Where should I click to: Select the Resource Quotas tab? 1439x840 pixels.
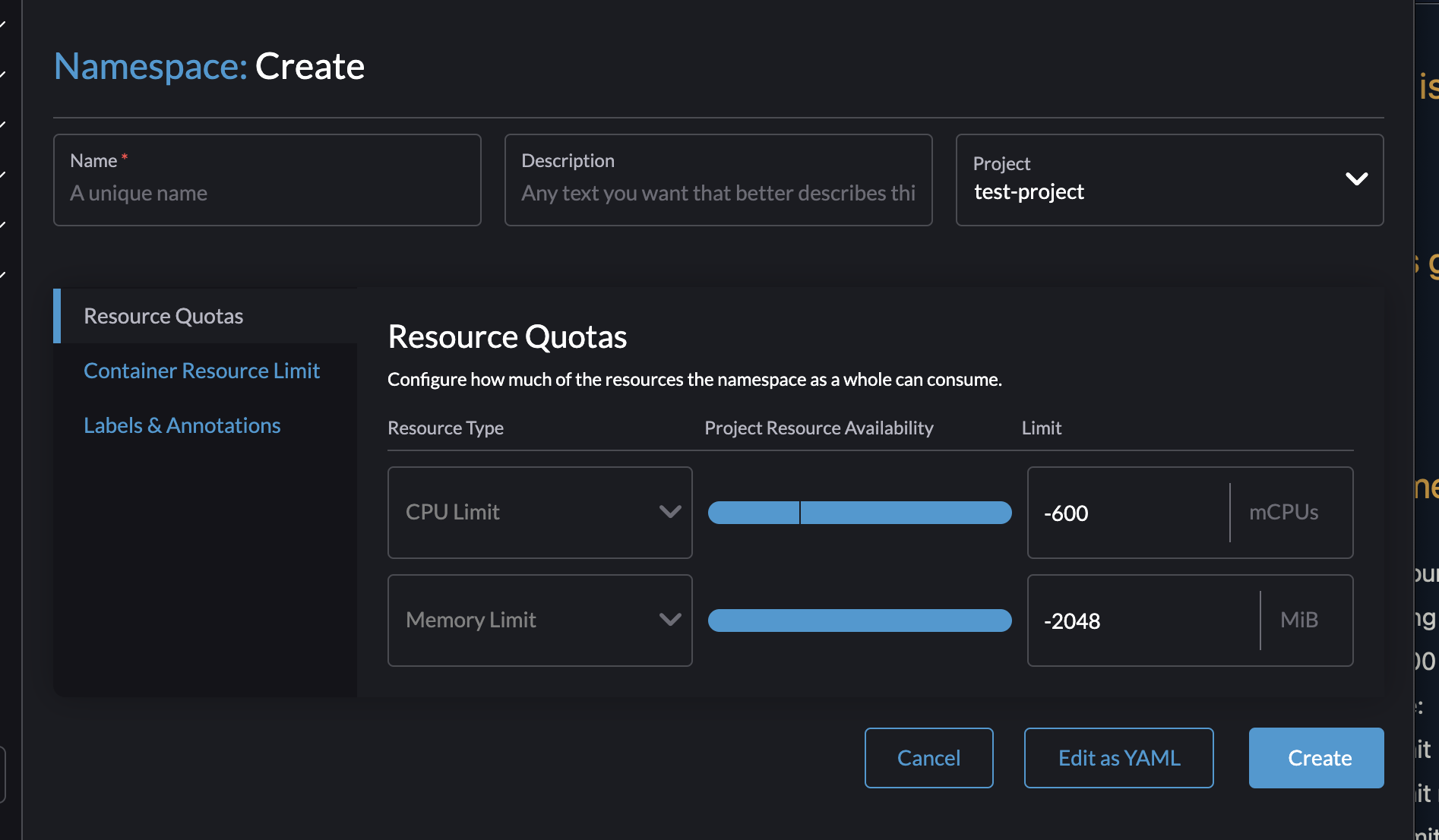tap(163, 316)
